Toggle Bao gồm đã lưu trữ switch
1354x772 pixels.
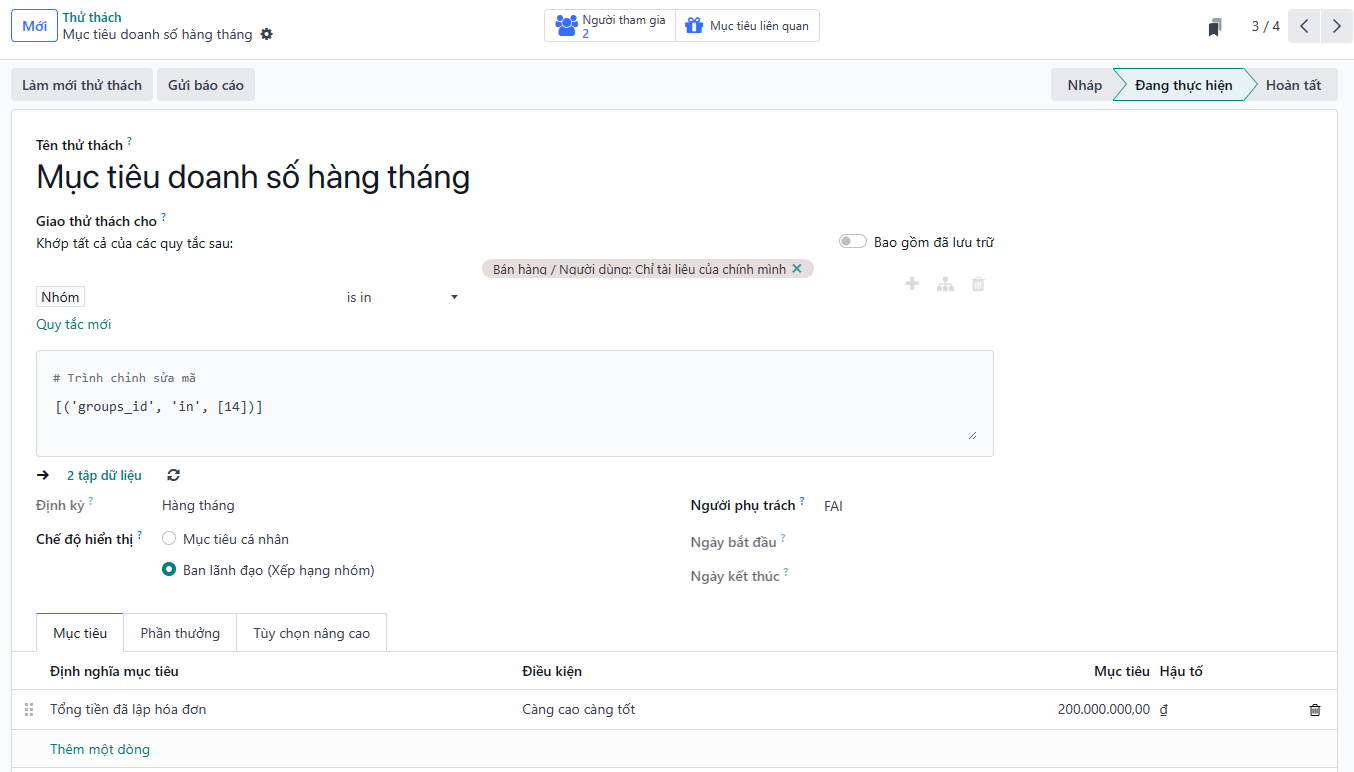(x=853, y=242)
